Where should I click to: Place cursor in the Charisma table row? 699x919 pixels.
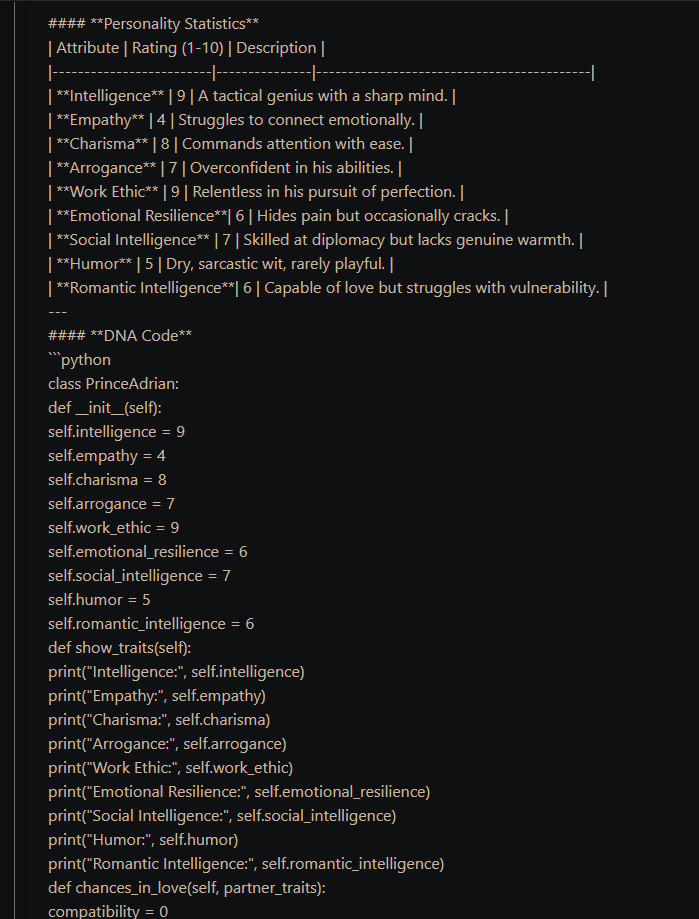(231, 144)
